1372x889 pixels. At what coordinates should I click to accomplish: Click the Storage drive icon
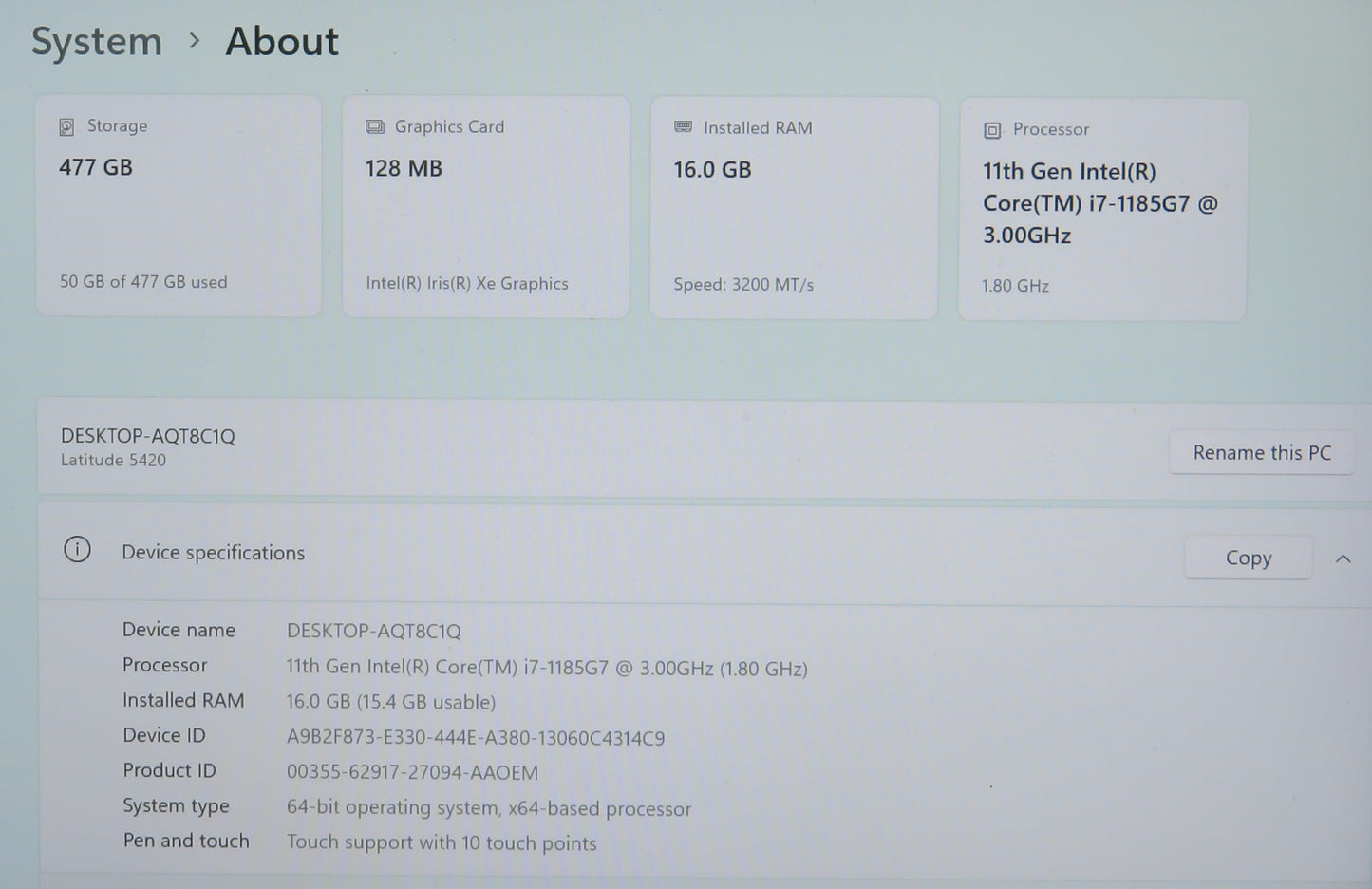coord(66,126)
